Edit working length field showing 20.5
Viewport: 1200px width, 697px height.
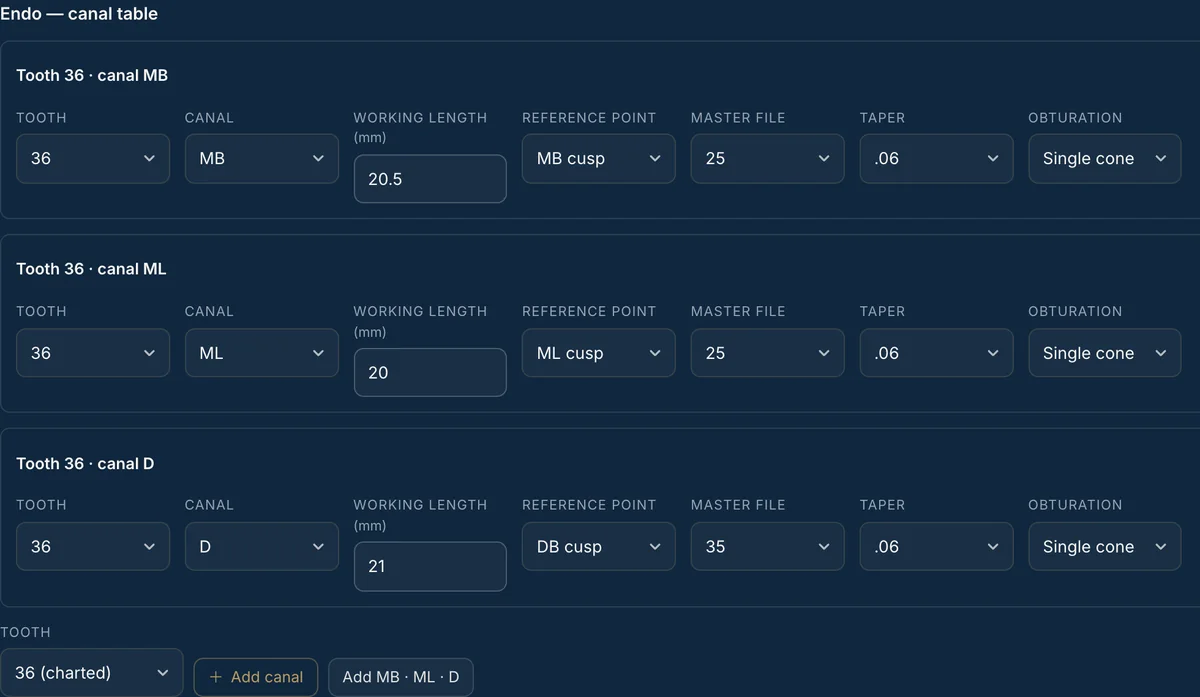pos(430,179)
